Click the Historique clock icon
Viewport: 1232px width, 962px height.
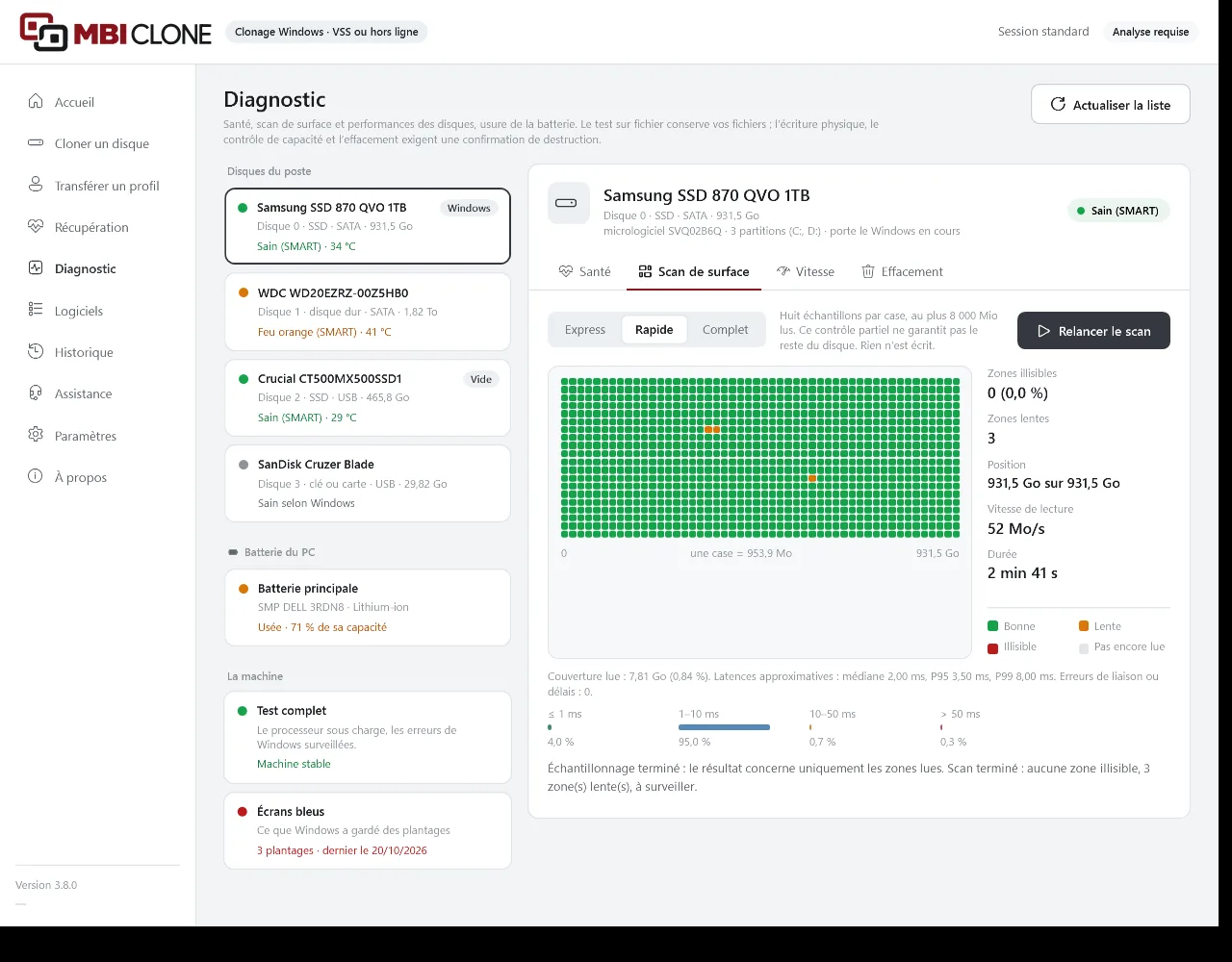(x=36, y=352)
